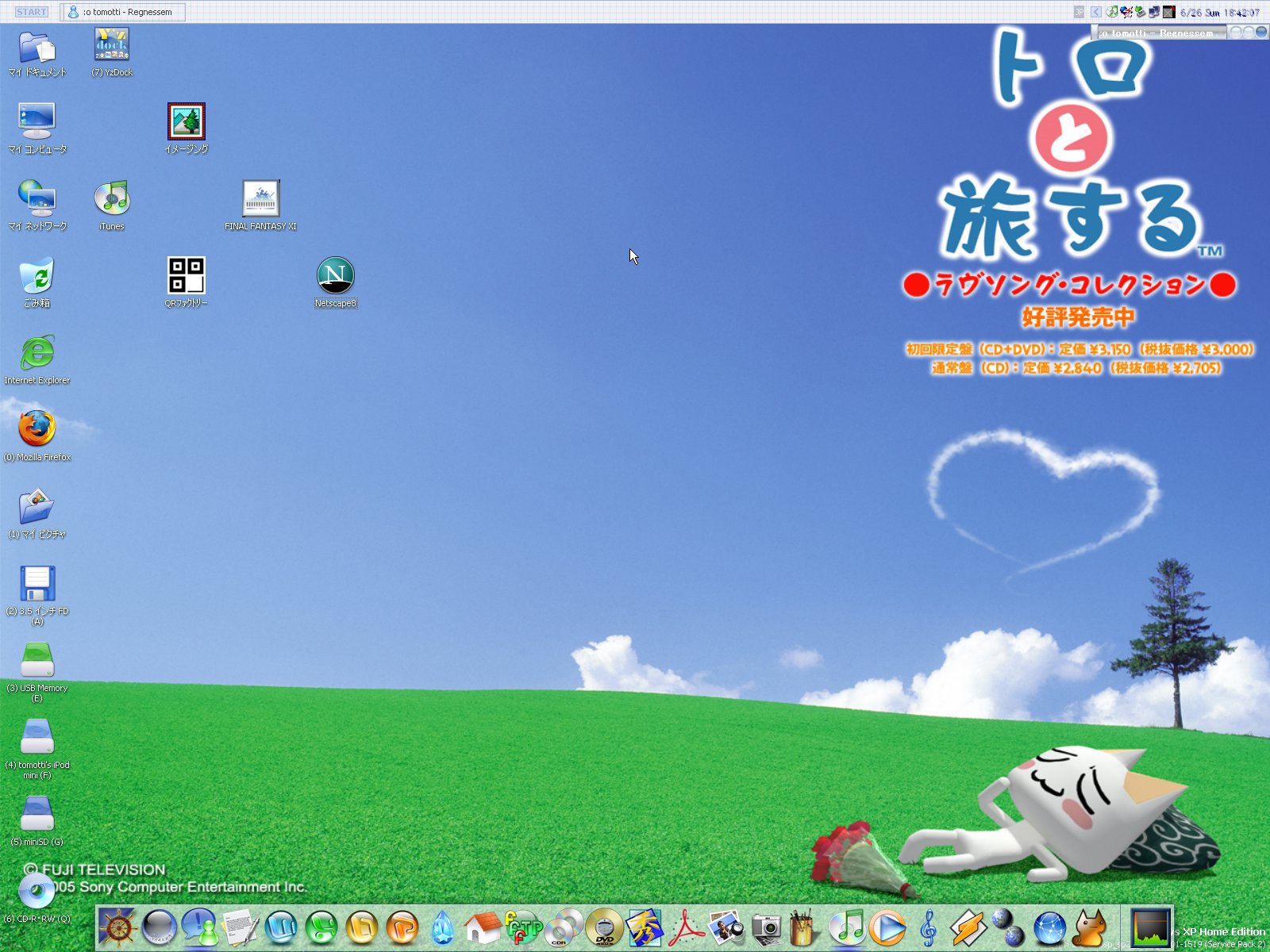Launch Netscape8 from the desktop
Image resolution: width=1270 pixels, height=952 pixels.
[335, 276]
